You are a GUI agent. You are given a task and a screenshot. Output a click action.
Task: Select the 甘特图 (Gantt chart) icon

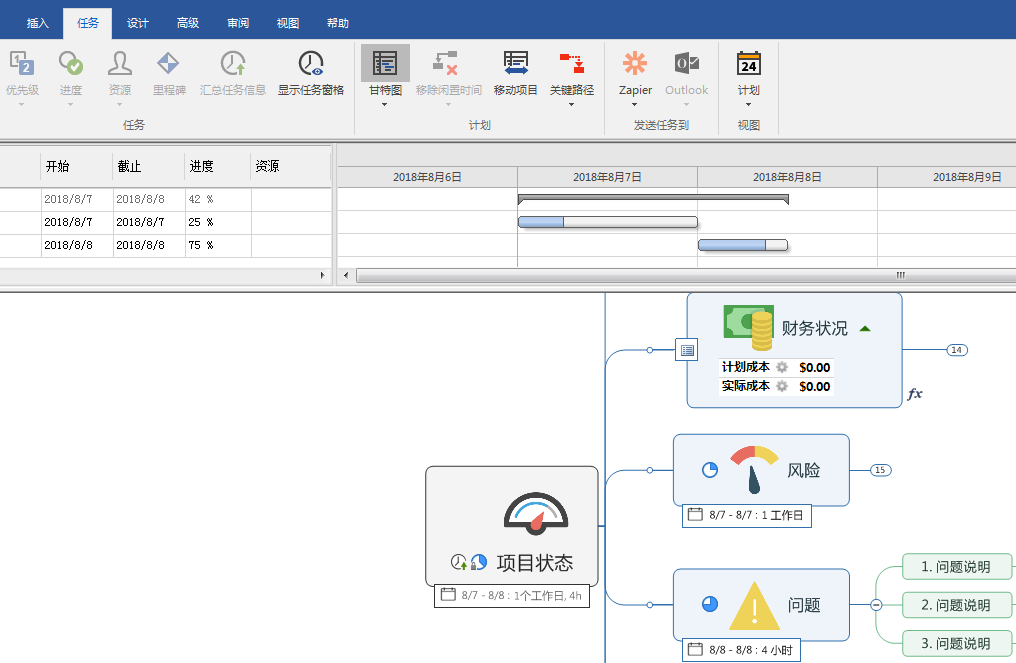(x=384, y=62)
